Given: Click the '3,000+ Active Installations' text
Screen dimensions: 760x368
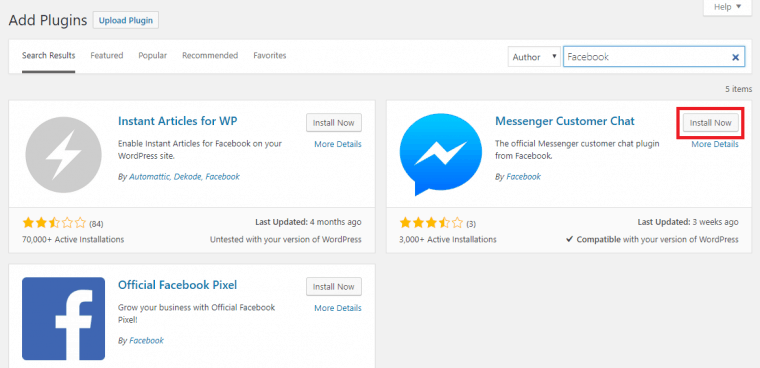Looking at the screenshot, I should 448,240.
